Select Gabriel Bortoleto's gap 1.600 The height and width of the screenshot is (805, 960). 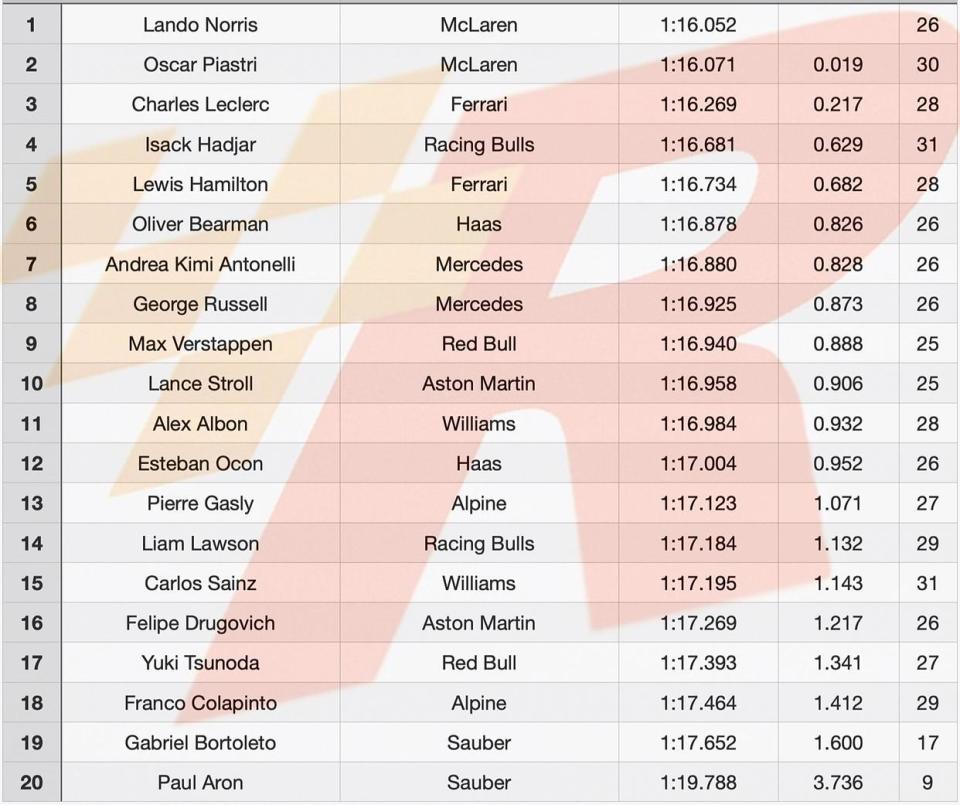click(x=838, y=743)
